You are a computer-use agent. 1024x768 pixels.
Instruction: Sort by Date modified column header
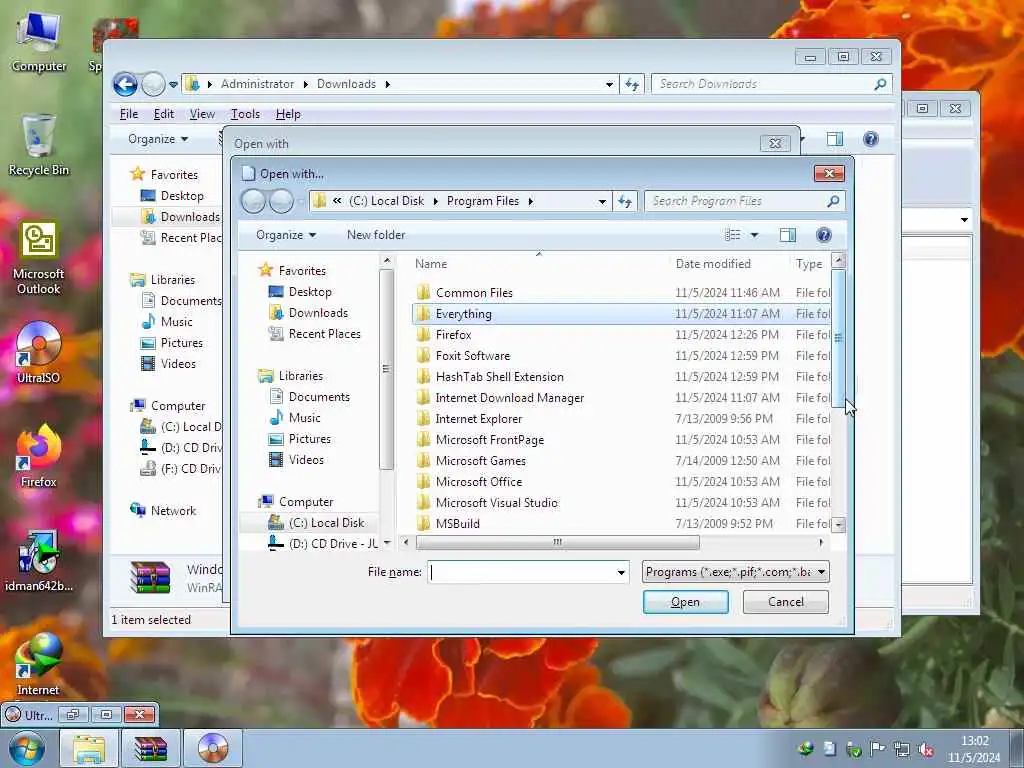[713, 264]
